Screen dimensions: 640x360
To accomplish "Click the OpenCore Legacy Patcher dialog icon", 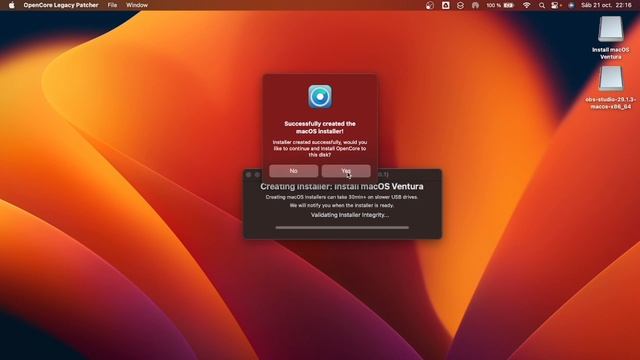I will click(320, 97).
